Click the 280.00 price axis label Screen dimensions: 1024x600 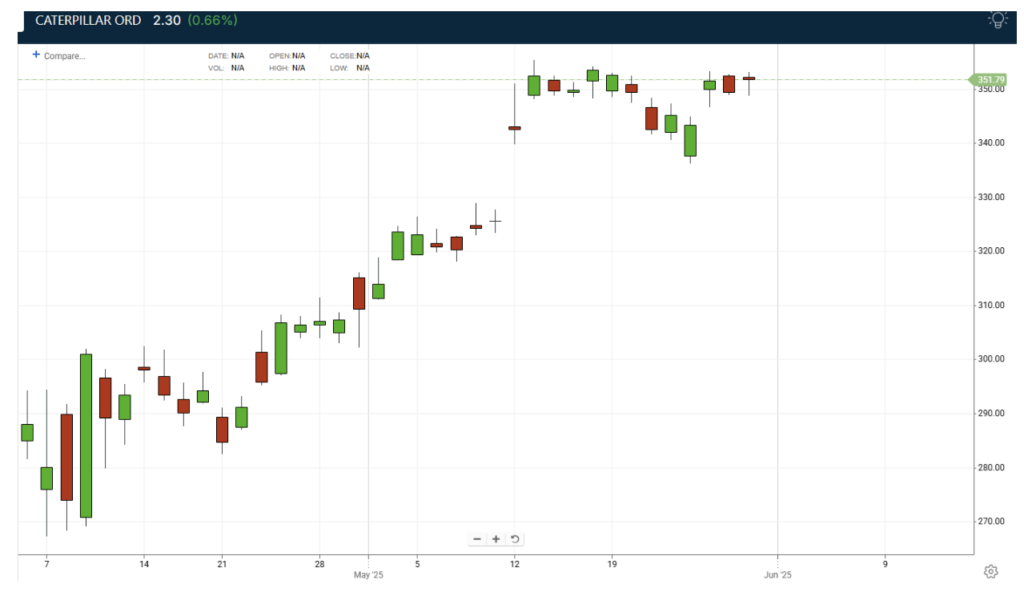pyautogui.click(x=991, y=467)
